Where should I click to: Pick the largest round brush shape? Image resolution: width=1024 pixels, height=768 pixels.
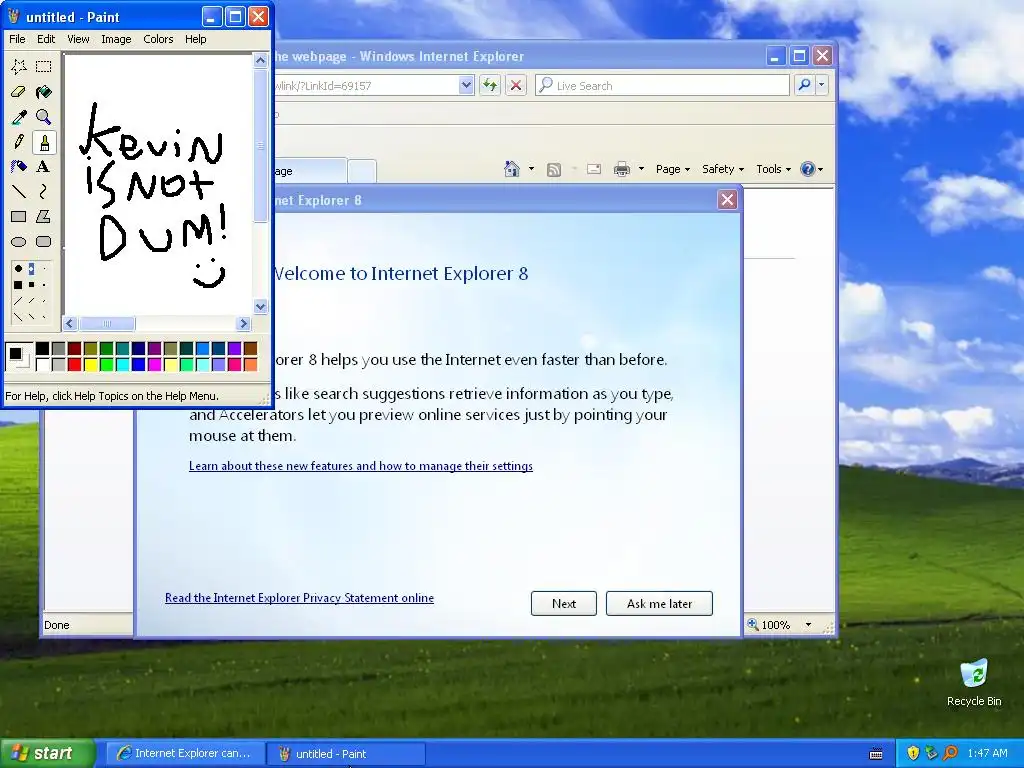coord(18,268)
